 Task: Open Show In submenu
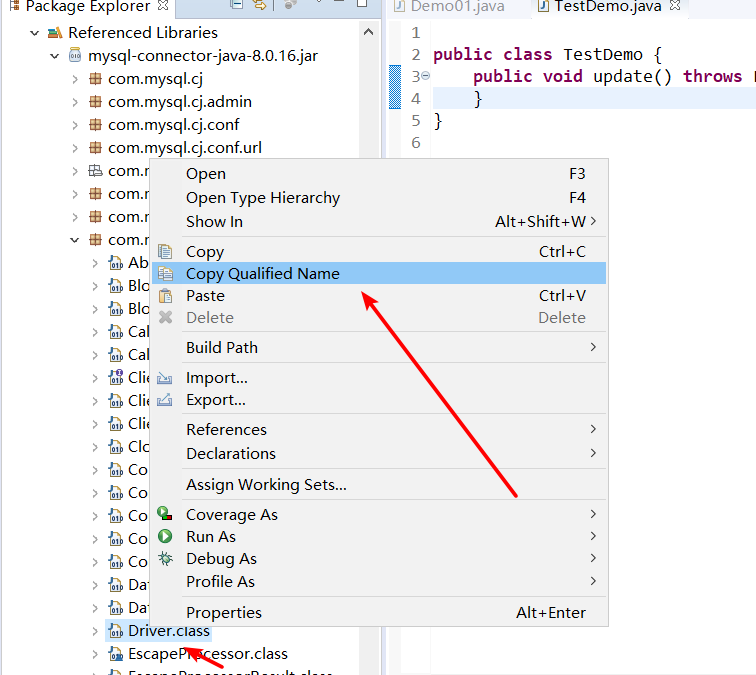(x=379, y=222)
